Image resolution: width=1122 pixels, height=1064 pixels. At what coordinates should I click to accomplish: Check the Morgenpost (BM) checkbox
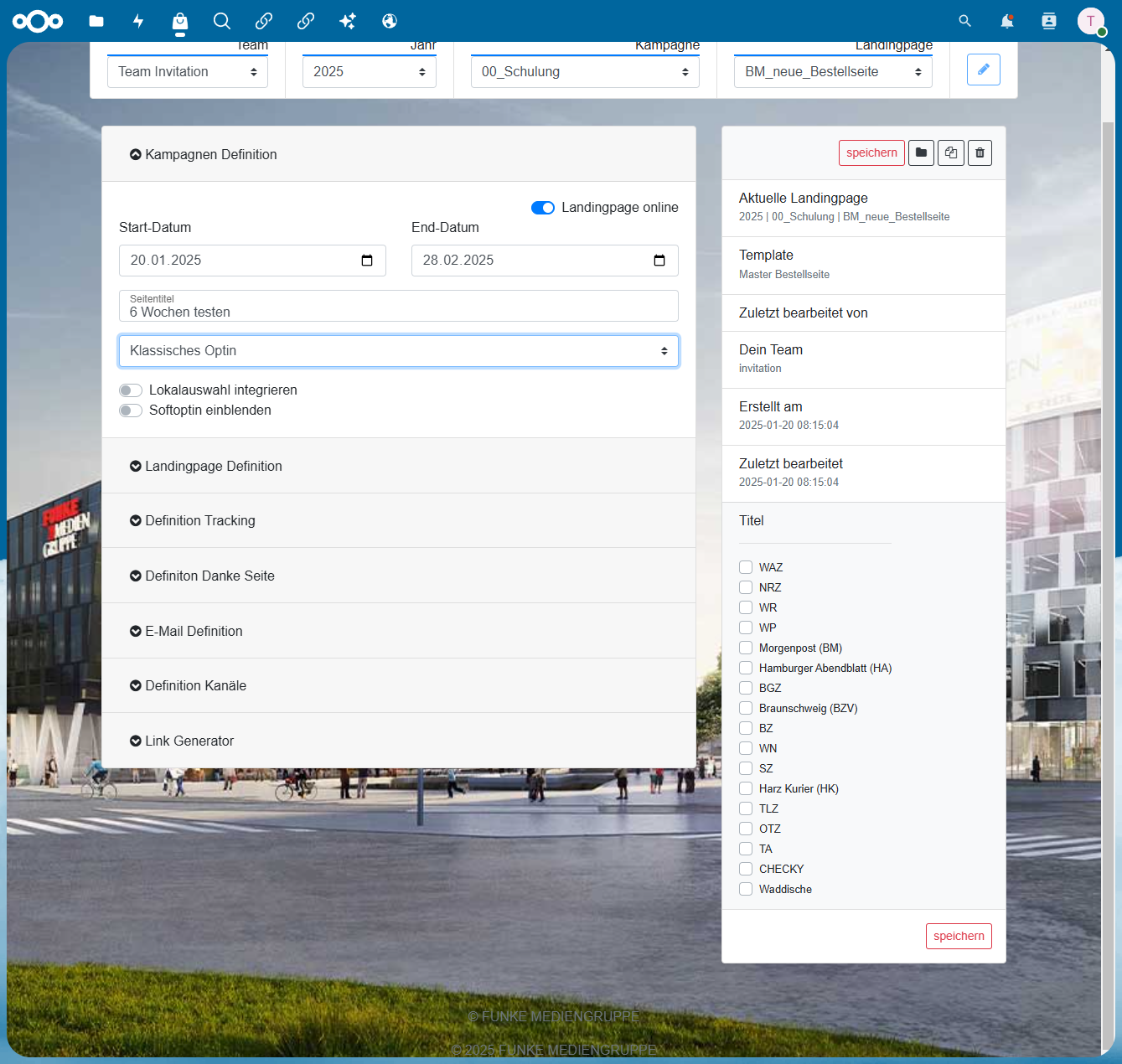click(746, 648)
